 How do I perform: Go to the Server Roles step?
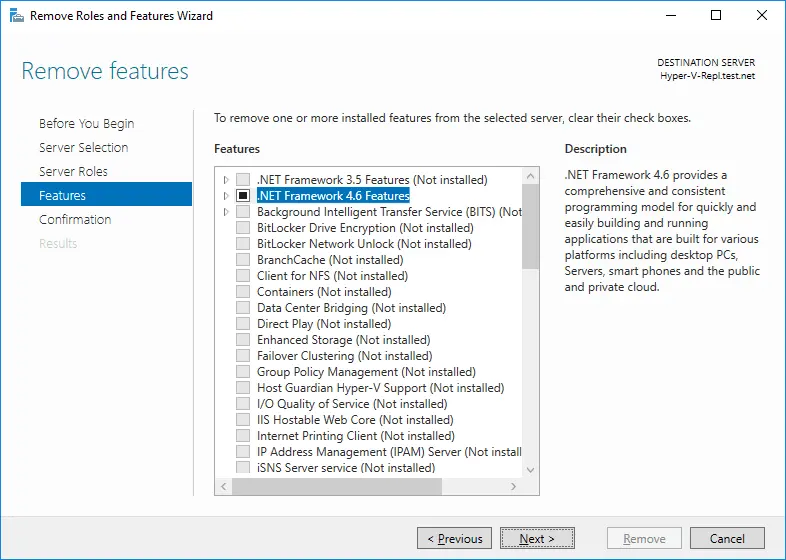pos(73,171)
